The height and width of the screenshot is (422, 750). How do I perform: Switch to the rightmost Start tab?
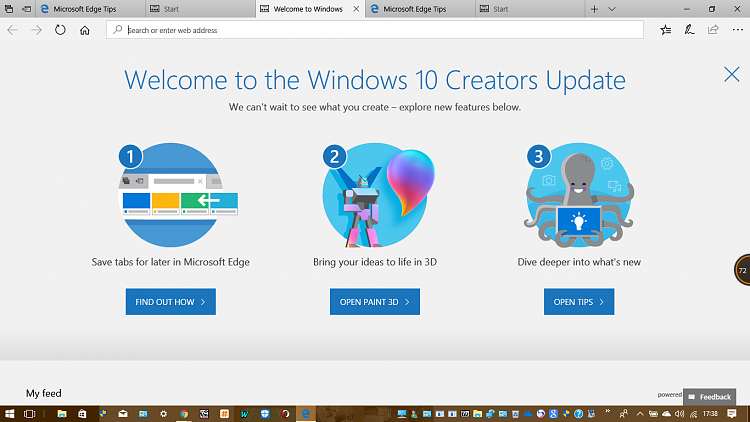pyautogui.click(x=530, y=9)
